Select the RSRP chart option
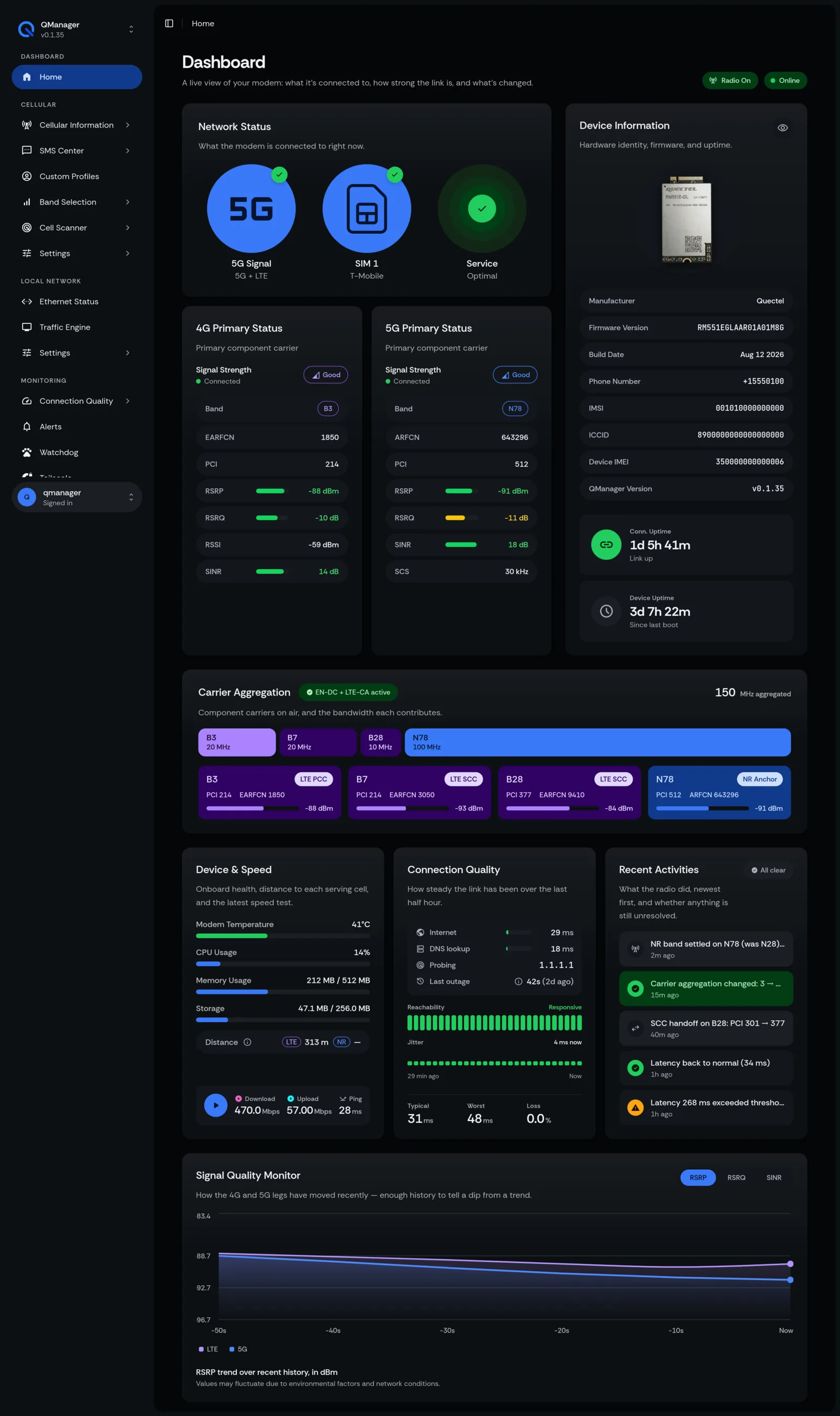 click(x=698, y=1177)
